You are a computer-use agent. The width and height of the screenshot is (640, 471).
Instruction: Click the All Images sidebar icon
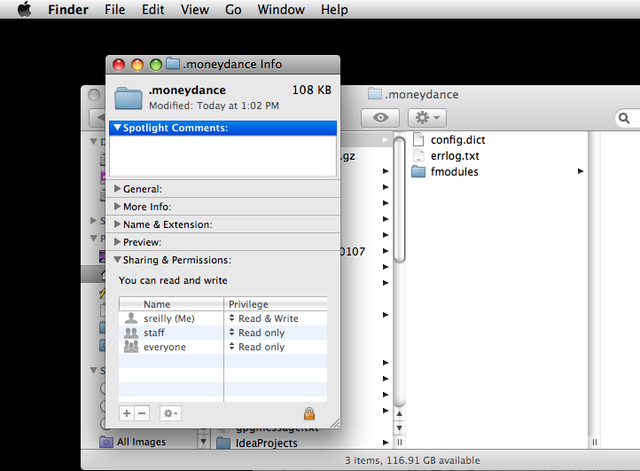(x=106, y=442)
